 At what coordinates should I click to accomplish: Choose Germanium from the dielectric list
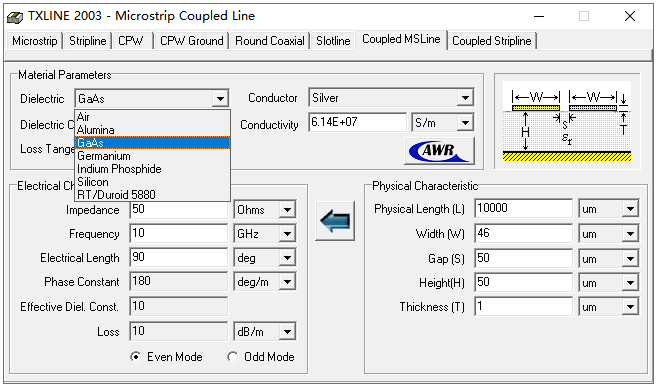(x=153, y=156)
